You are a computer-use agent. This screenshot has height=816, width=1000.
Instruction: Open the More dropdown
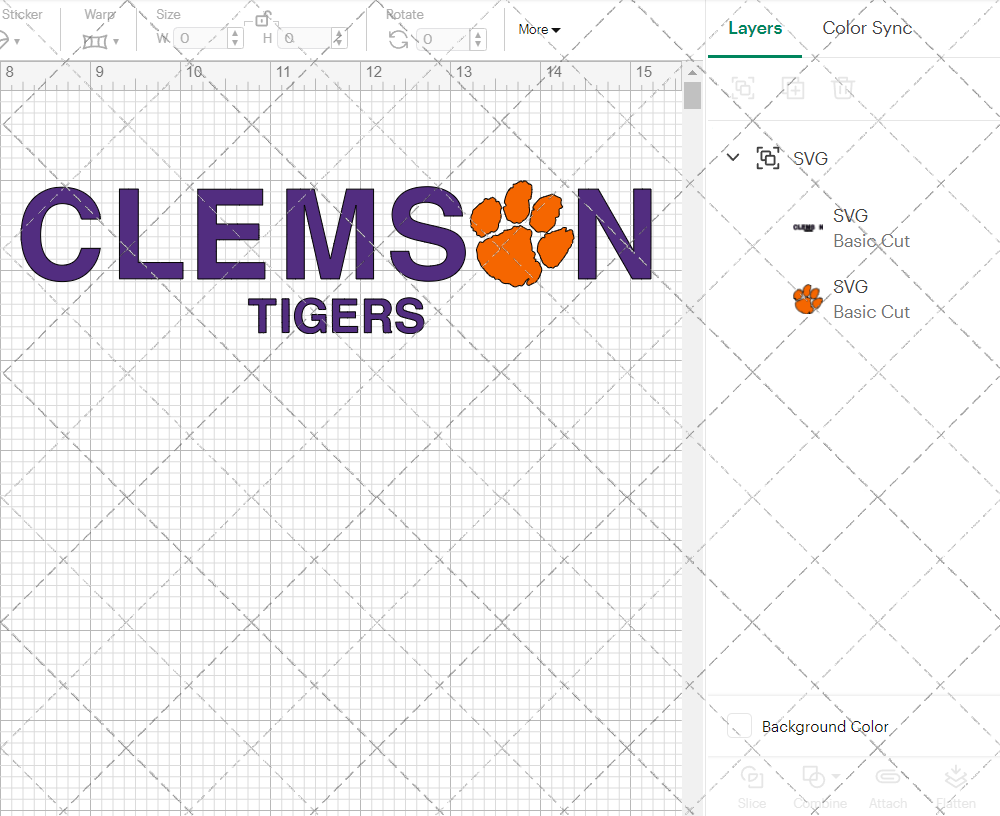click(x=538, y=29)
